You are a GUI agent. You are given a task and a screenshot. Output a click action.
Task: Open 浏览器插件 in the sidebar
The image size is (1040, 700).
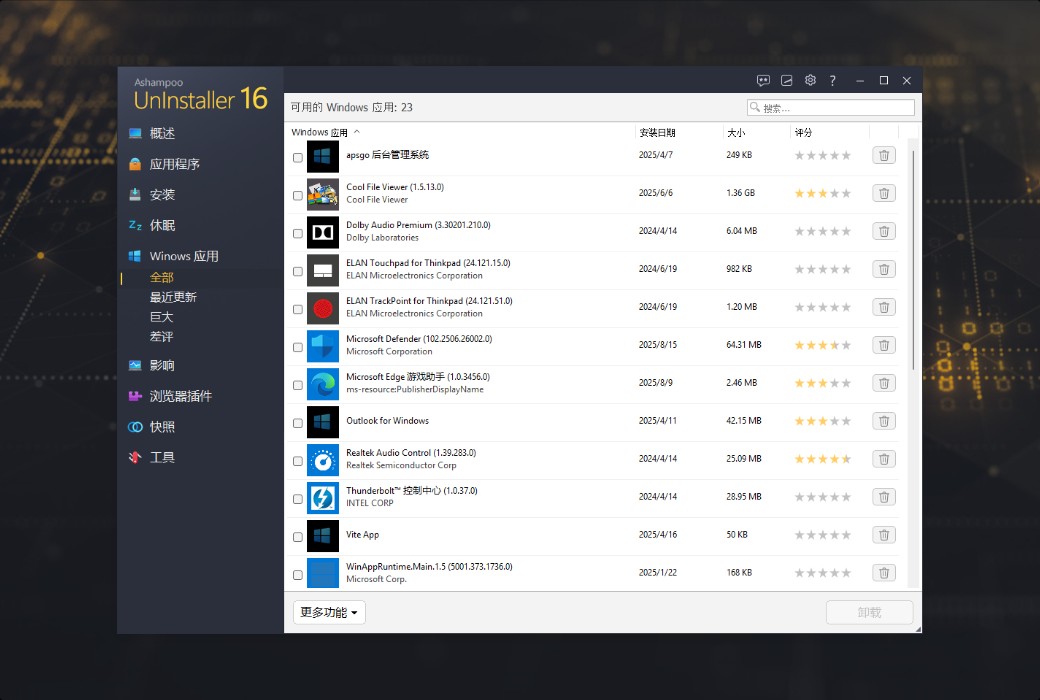click(180, 396)
